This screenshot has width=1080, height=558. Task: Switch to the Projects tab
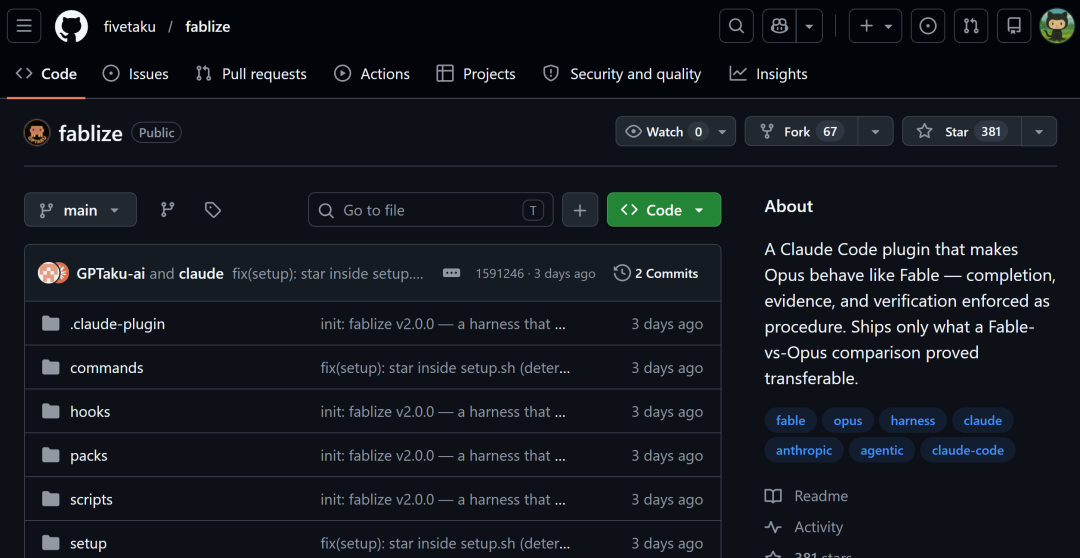pos(476,74)
